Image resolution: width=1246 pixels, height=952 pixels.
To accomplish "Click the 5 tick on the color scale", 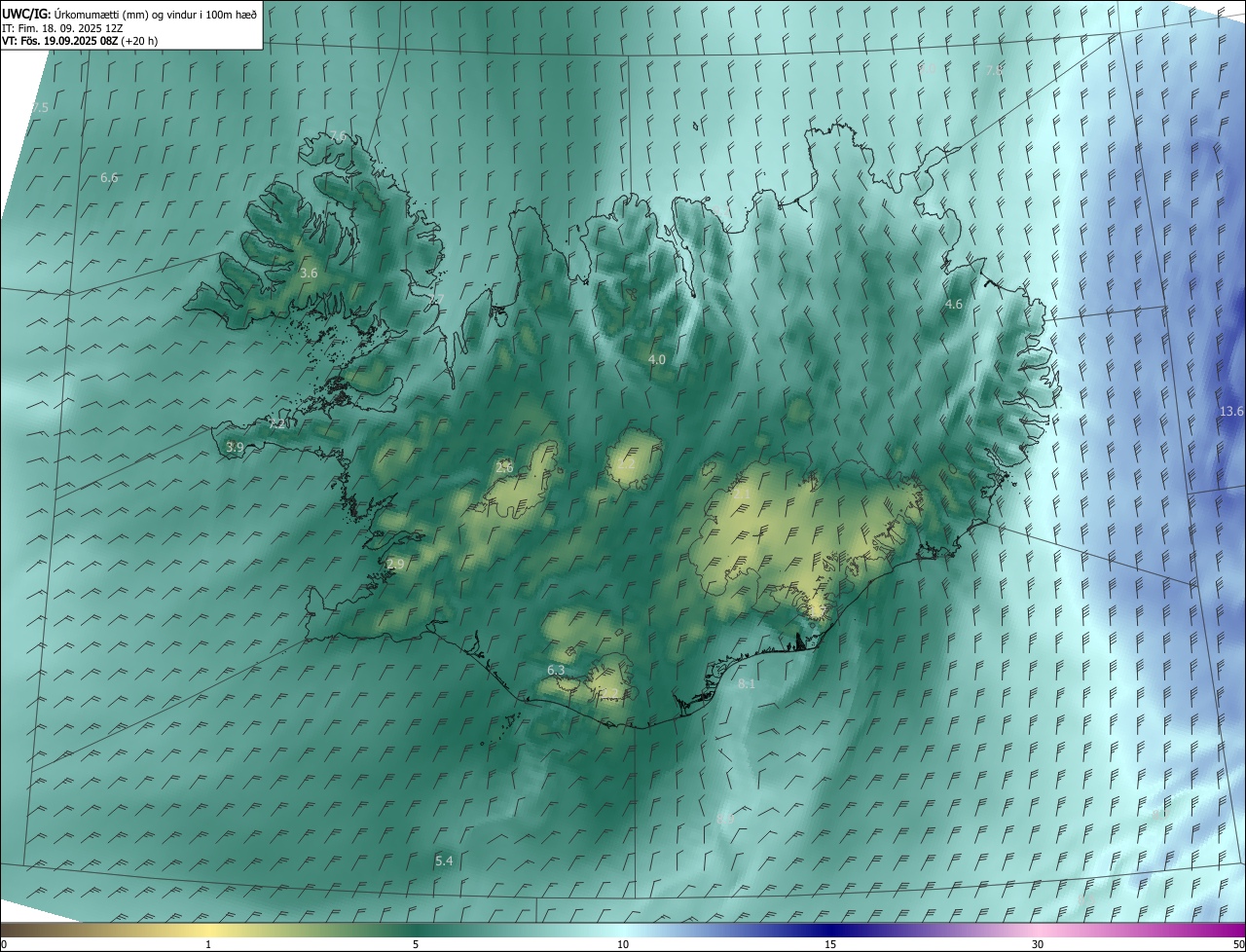I will pos(416,944).
